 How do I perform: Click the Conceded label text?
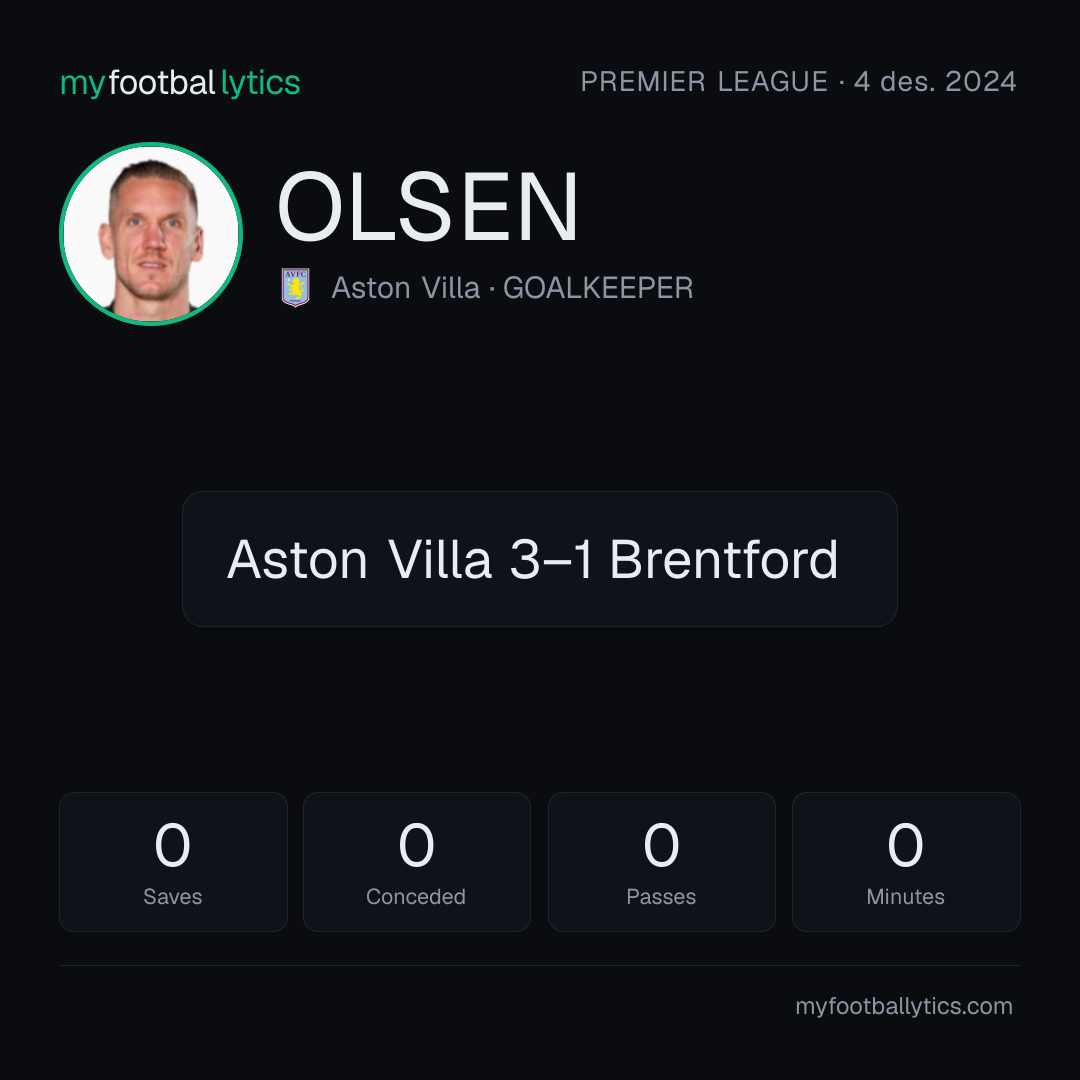tap(416, 896)
